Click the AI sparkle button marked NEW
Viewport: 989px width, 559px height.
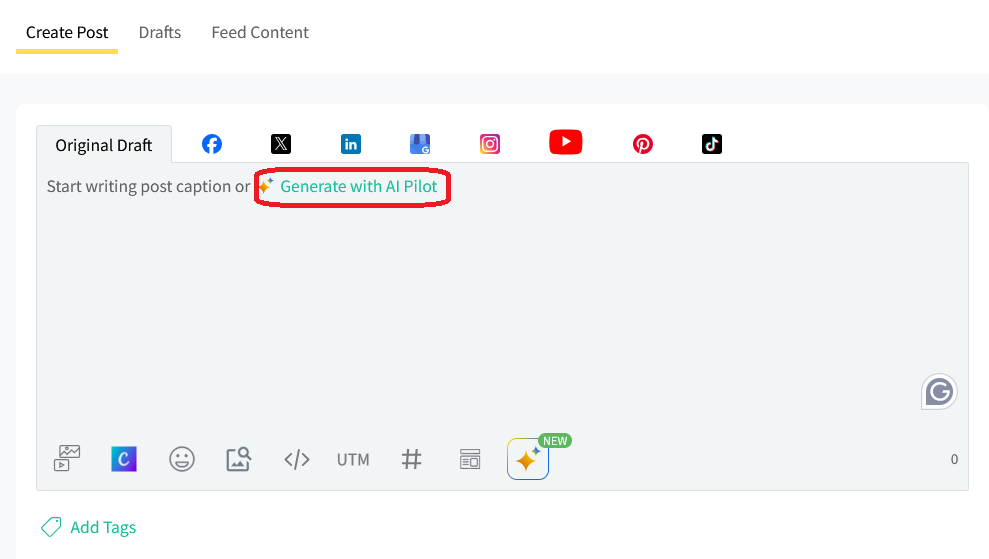(x=528, y=459)
